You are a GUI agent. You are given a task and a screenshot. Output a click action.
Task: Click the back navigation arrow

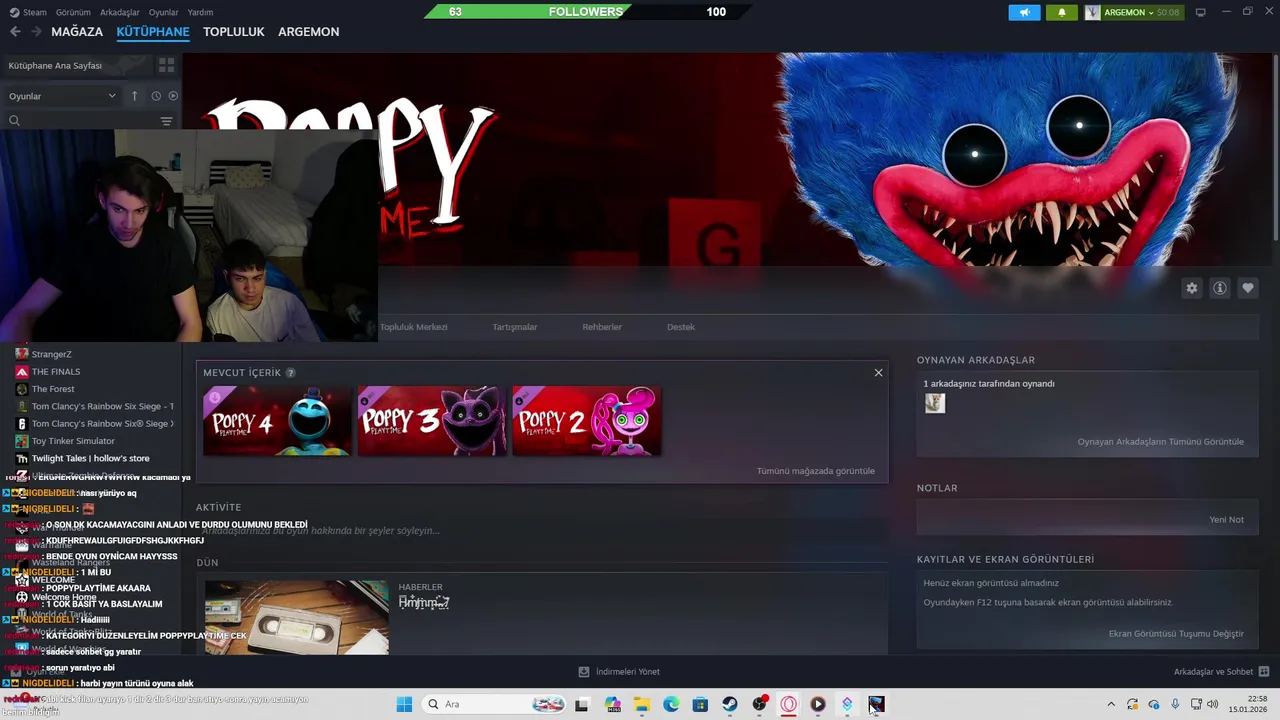pos(15,32)
